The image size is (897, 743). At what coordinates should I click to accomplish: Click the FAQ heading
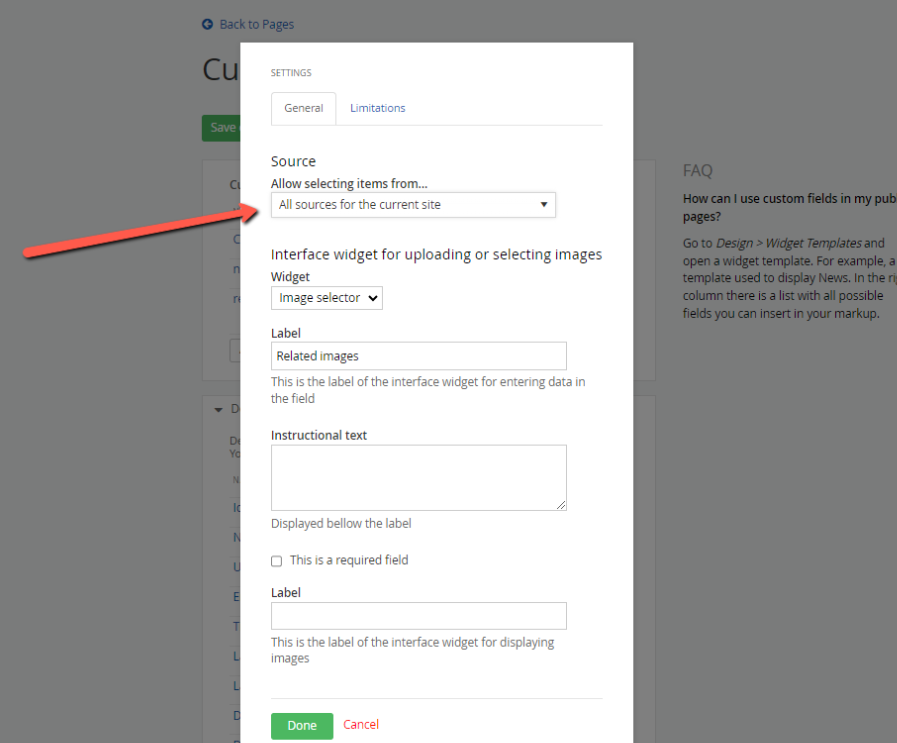[697, 170]
